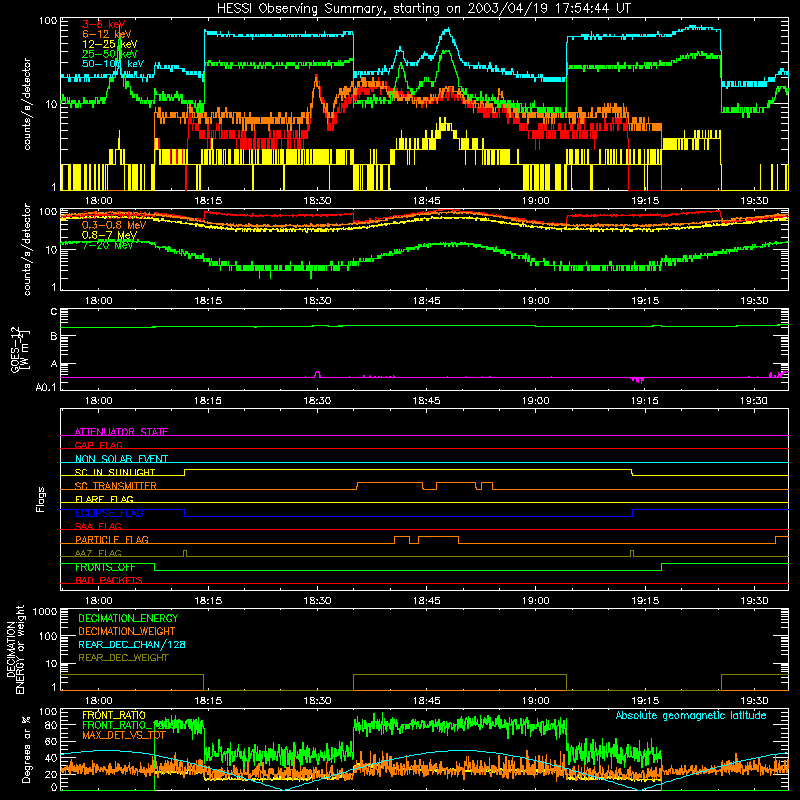The height and width of the screenshot is (800, 800).
Task: Click the DECIMATION_WEIGHT legend label
Action: pos(127,632)
